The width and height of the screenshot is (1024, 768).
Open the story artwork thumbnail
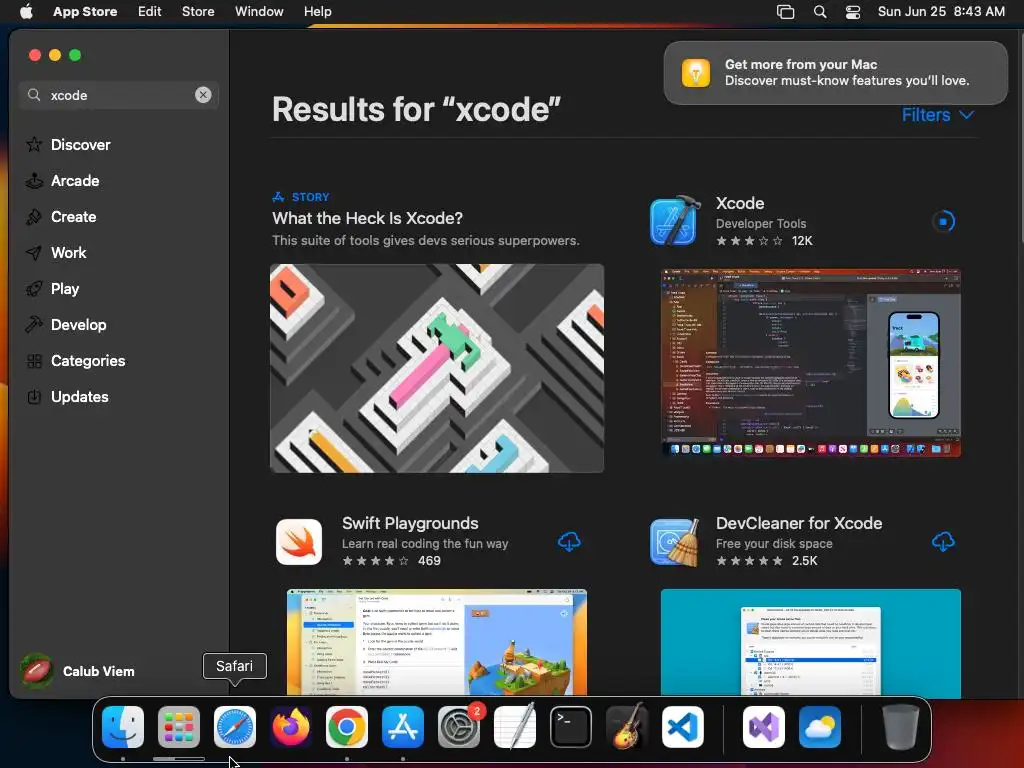pyautogui.click(x=437, y=368)
